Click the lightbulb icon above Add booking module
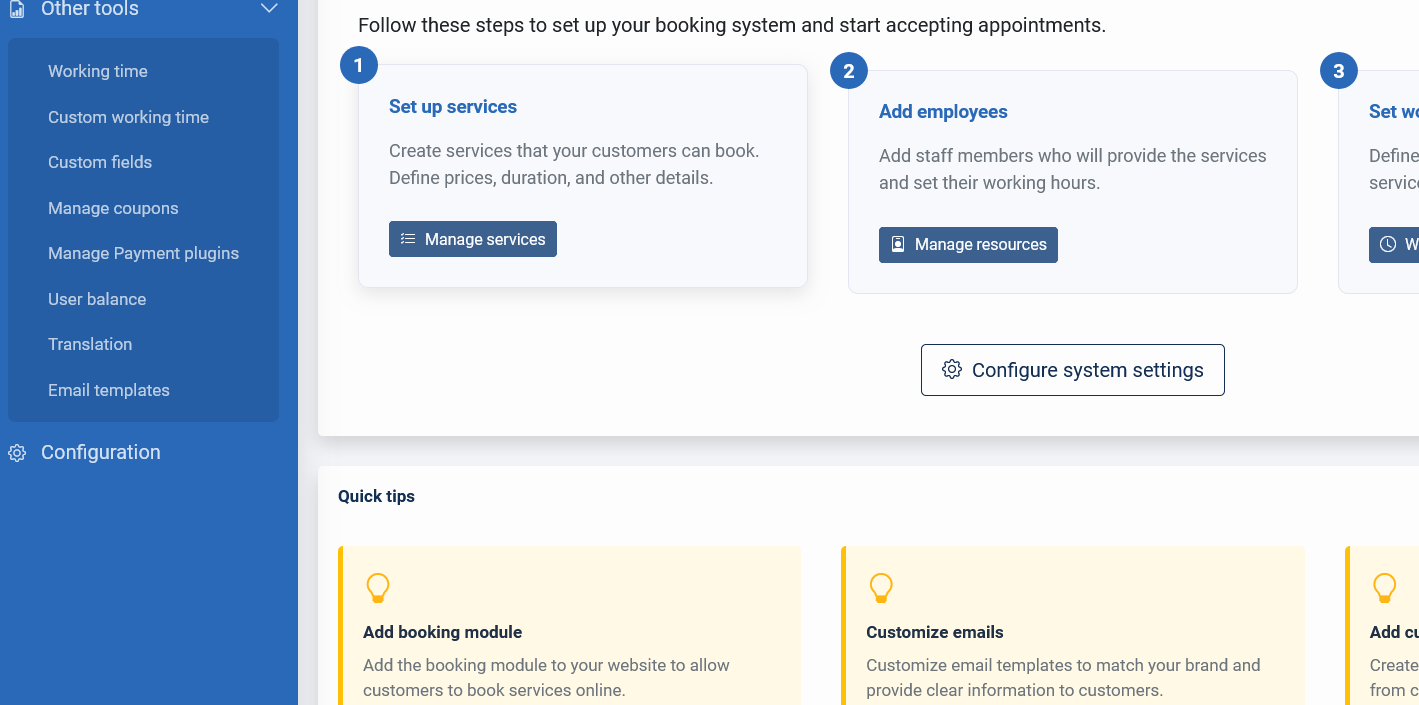Image resolution: width=1419 pixels, height=705 pixels. pyautogui.click(x=378, y=588)
